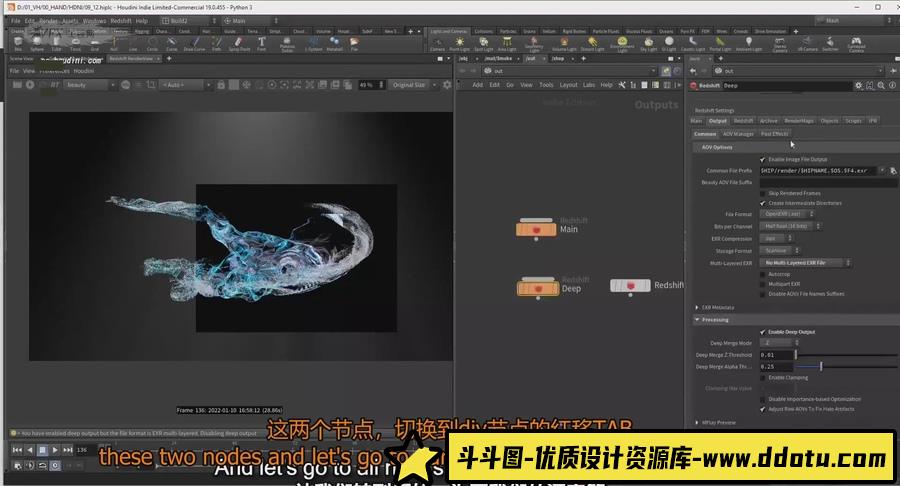Select the Box shelf tool
900x486 pixels.
click(x=18, y=44)
